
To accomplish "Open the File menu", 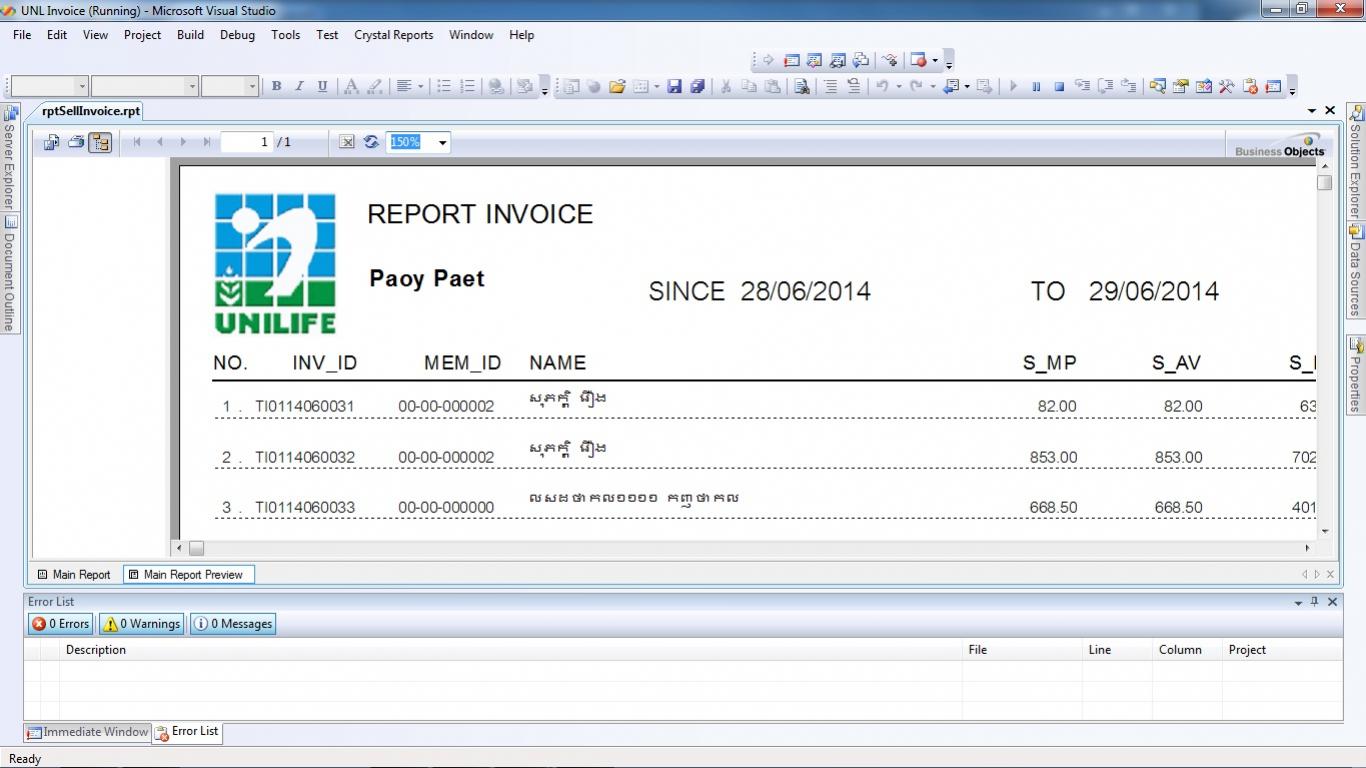I will (x=22, y=34).
